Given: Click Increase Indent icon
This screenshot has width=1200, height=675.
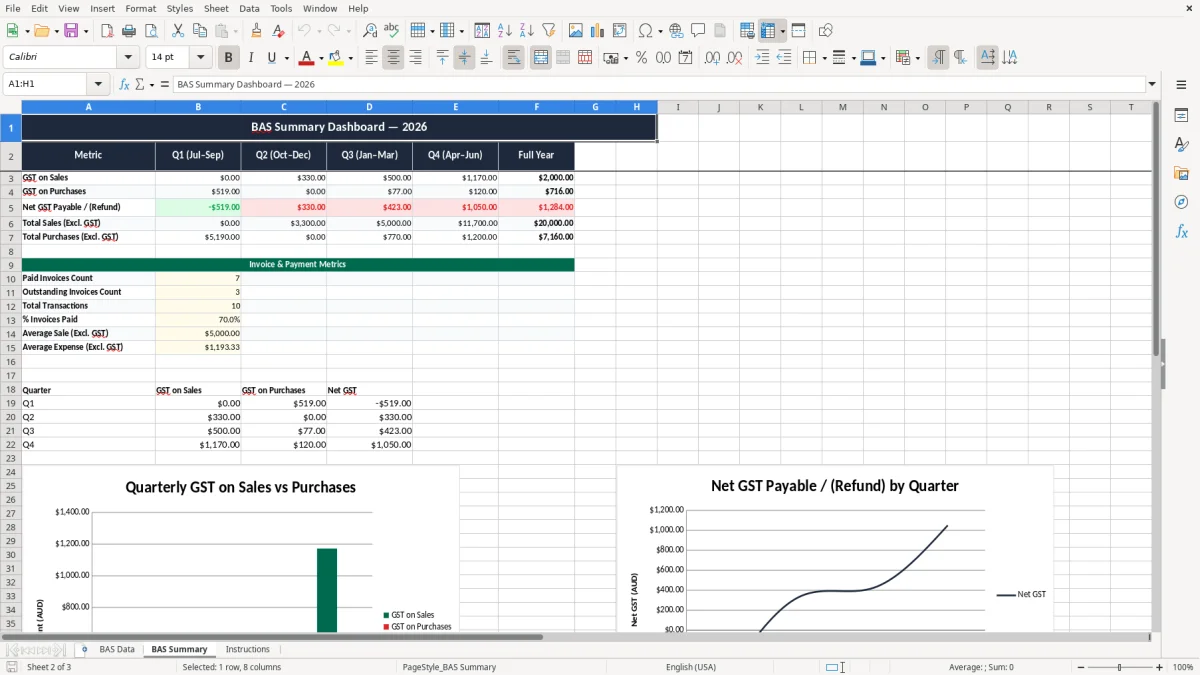Looking at the screenshot, I should click(762, 58).
